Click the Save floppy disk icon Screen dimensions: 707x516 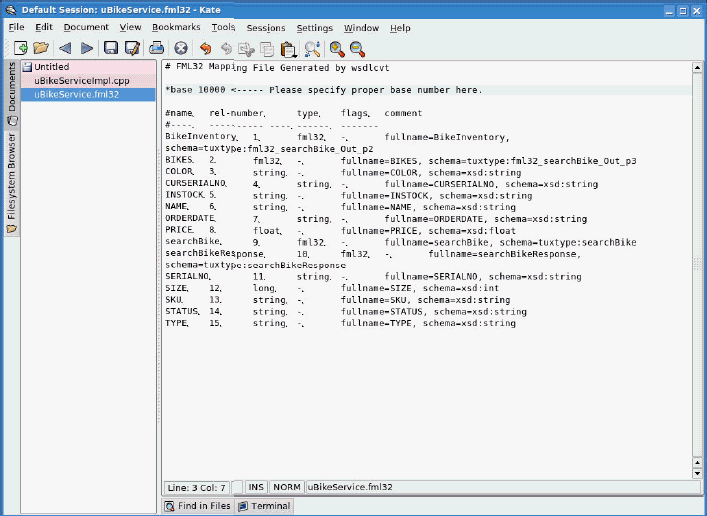tap(111, 48)
